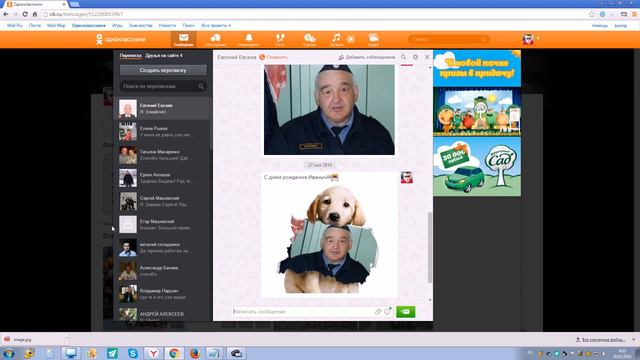Search within chat using magnifier icon
Image resolution: width=640 pixels, height=360 pixels.
coord(403,57)
